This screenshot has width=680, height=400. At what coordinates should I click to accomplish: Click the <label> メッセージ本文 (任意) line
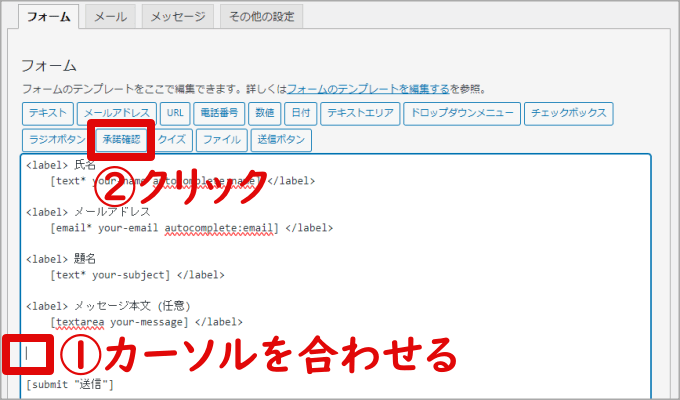click(108, 306)
